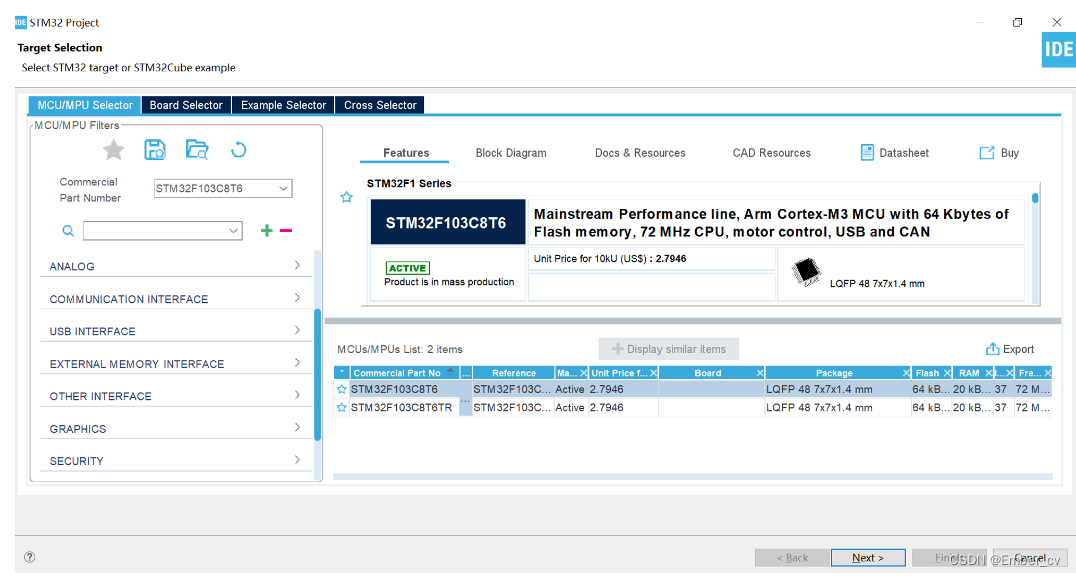Click the Reference column header
The image size is (1076, 576).
513,373
